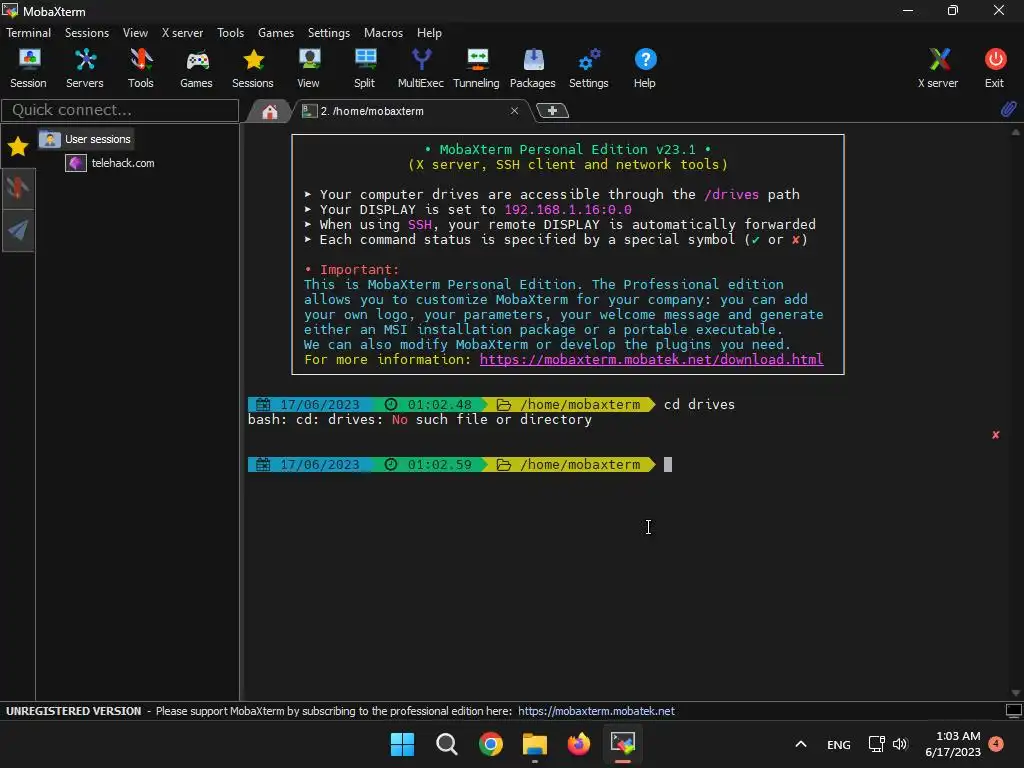The width and height of the screenshot is (1024, 768).
Task: Close the /home/mobaxterm terminal tab
Action: point(515,111)
